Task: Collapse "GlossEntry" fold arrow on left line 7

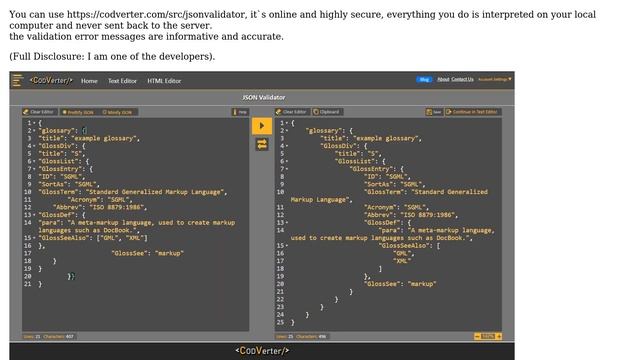Action: coord(34,169)
